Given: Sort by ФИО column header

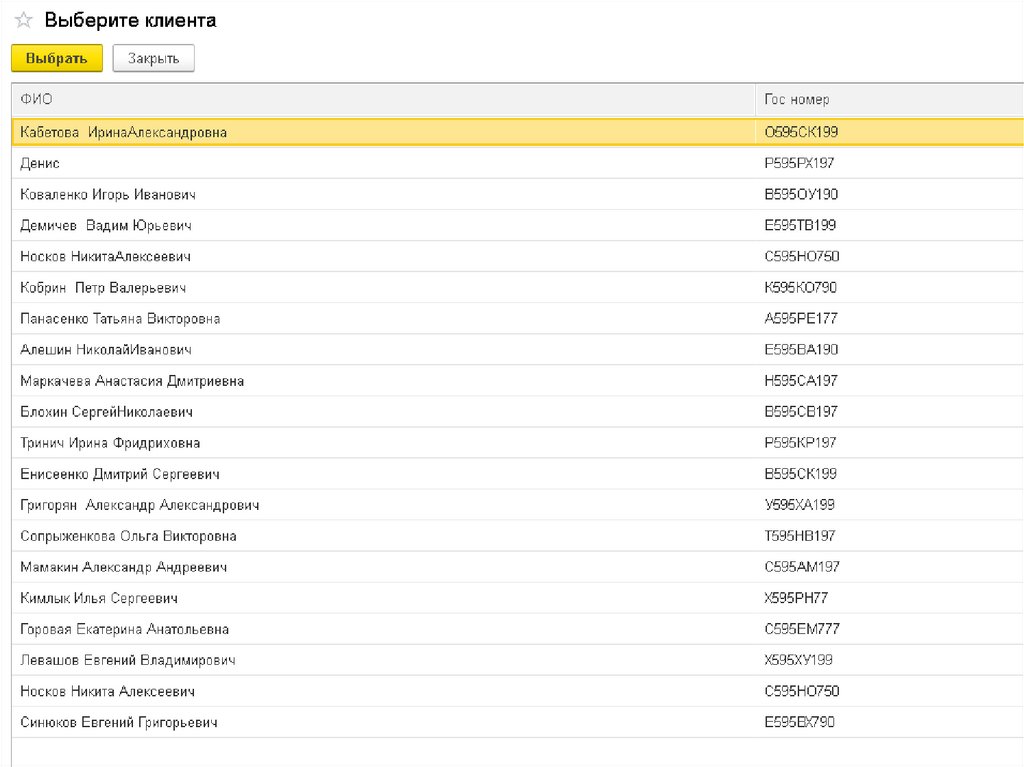Looking at the screenshot, I should (37, 100).
